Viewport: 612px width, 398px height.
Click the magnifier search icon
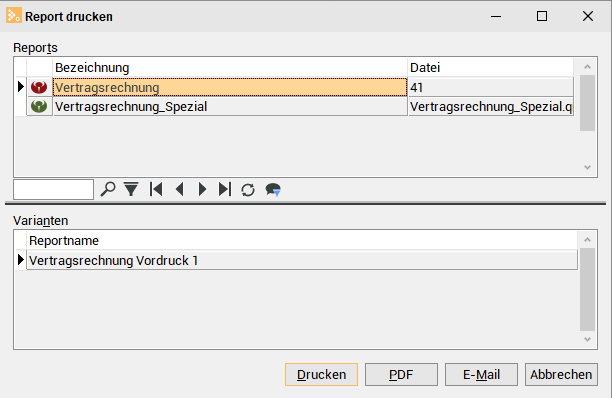pyautogui.click(x=108, y=189)
